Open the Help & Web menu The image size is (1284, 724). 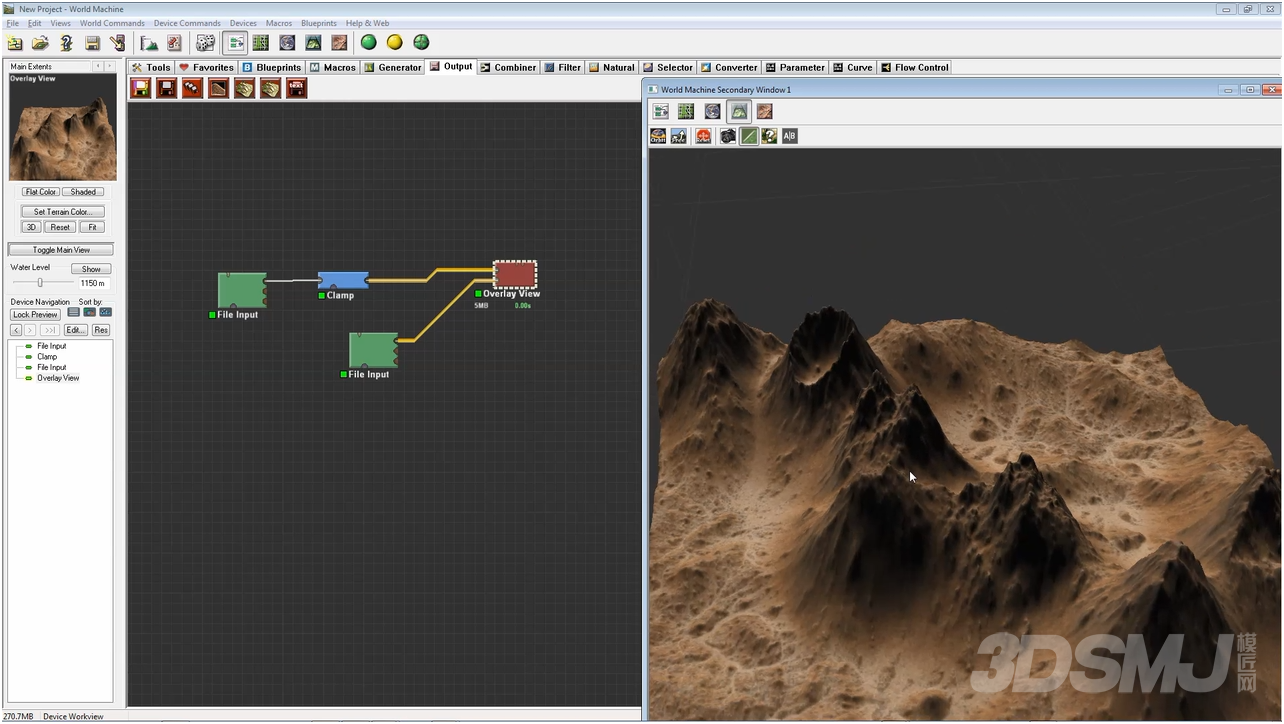click(367, 23)
